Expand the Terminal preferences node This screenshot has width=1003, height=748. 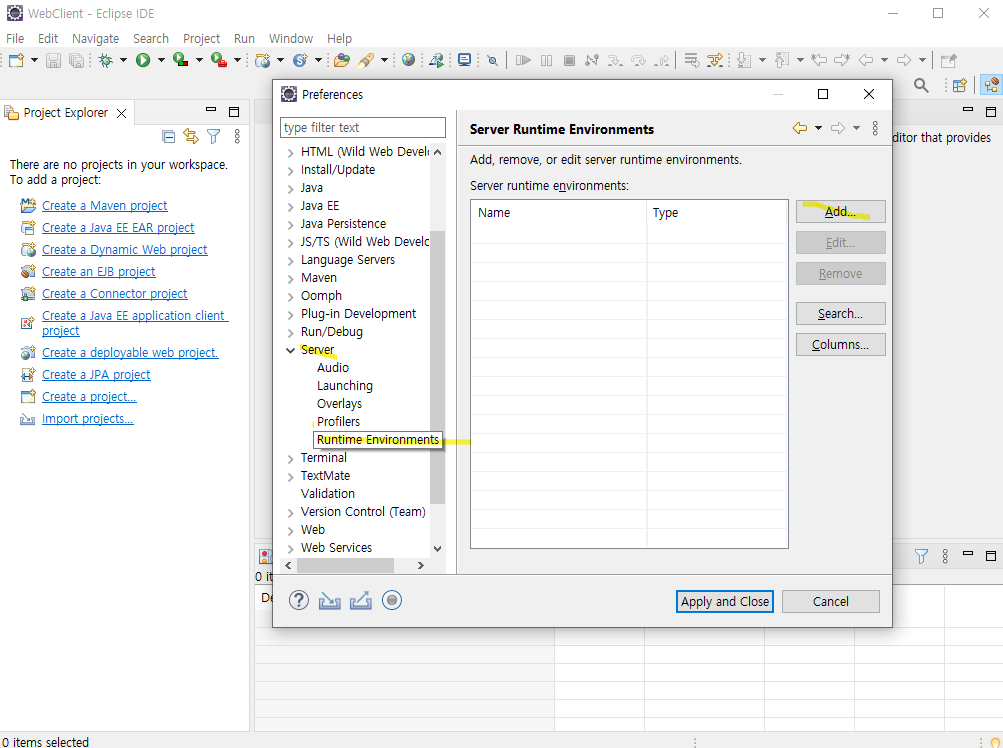point(290,458)
